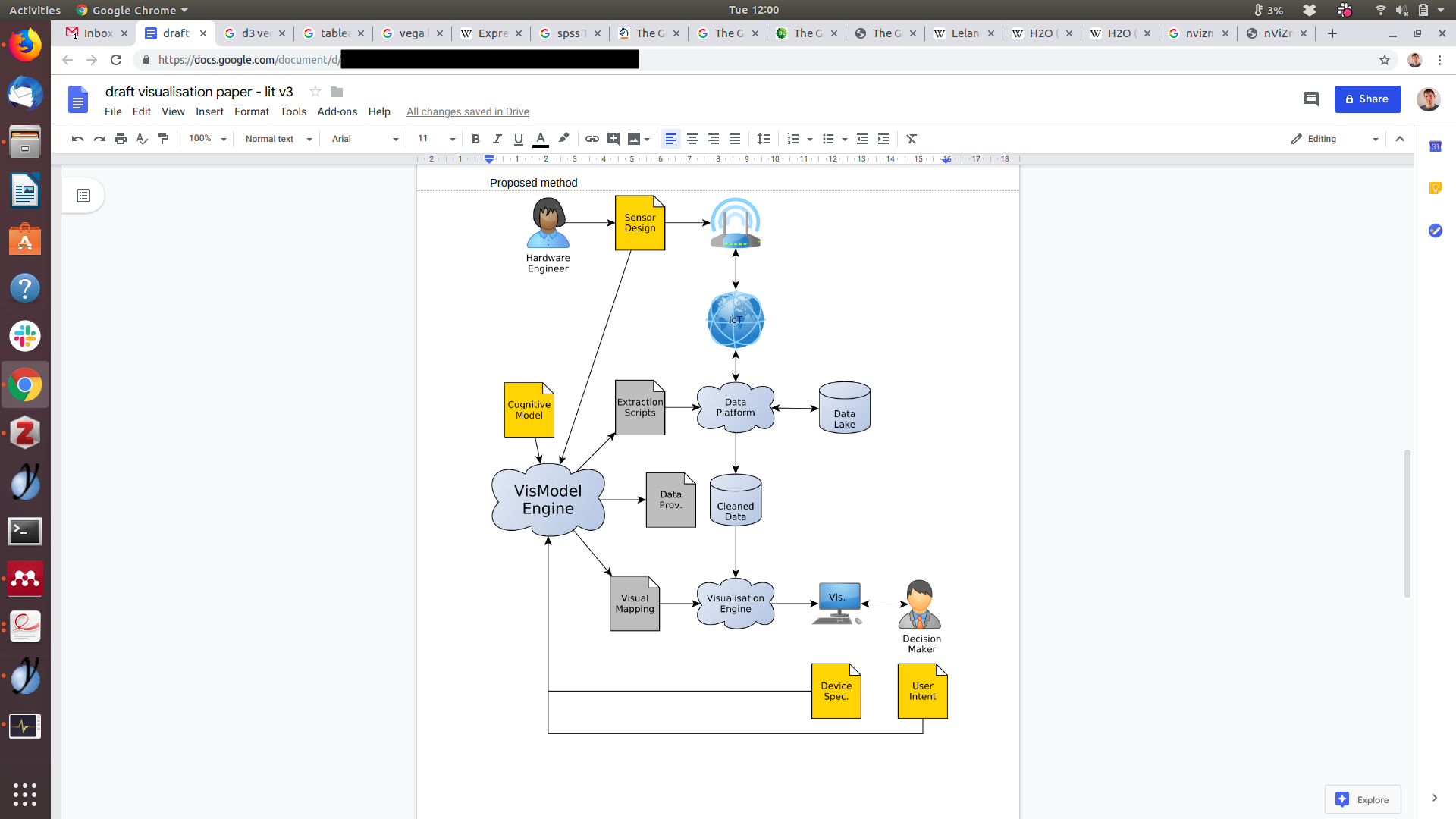Click the blue Share button

coord(1367,99)
